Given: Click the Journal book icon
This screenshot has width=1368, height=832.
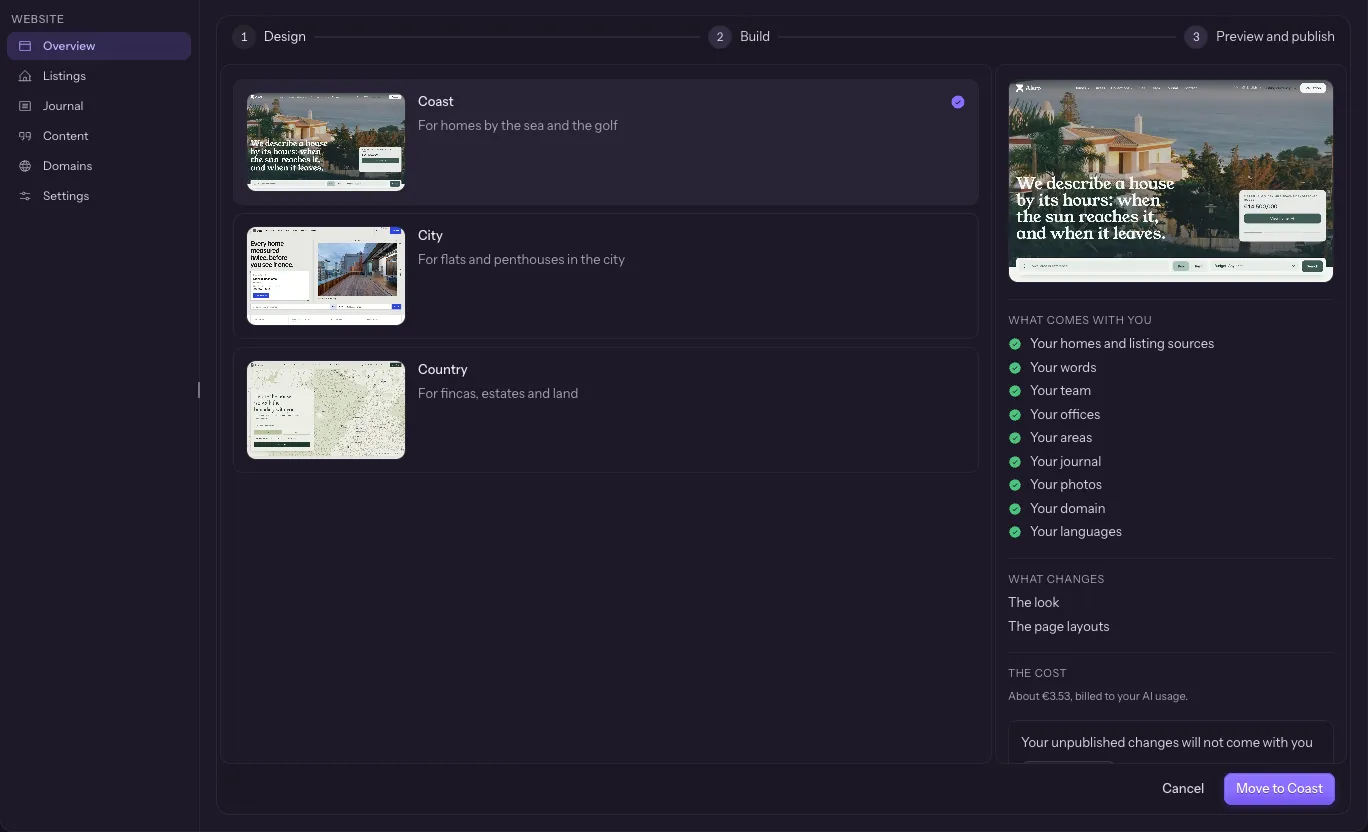Looking at the screenshot, I should click(x=25, y=106).
